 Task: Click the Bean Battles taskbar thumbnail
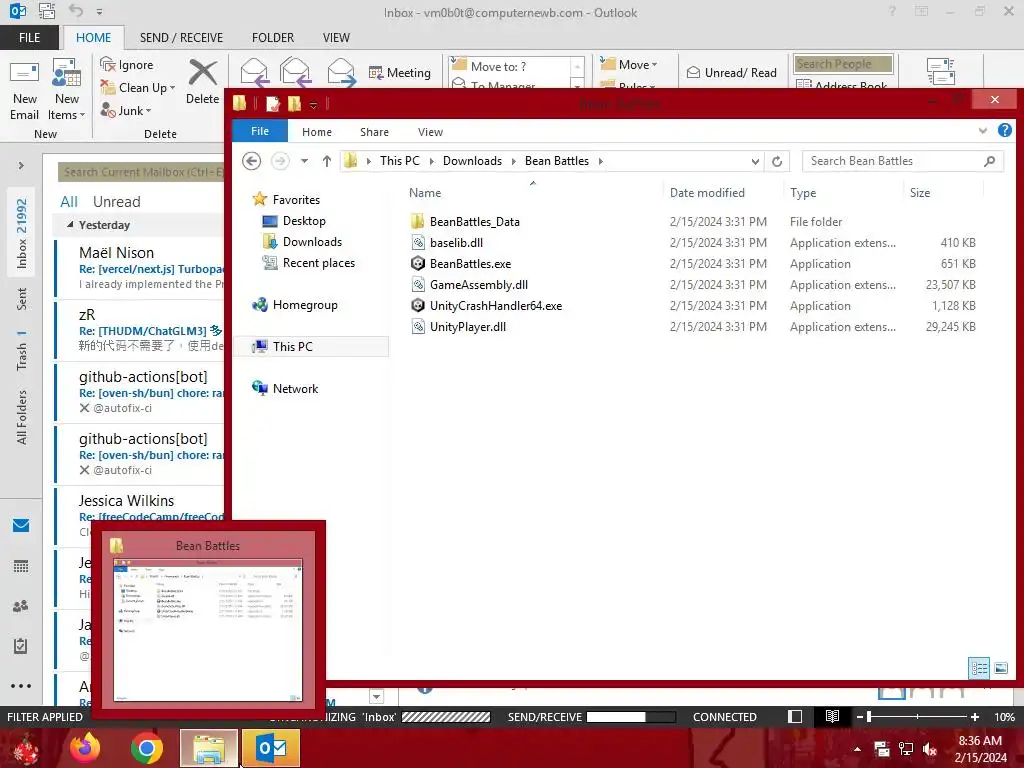[x=208, y=620]
